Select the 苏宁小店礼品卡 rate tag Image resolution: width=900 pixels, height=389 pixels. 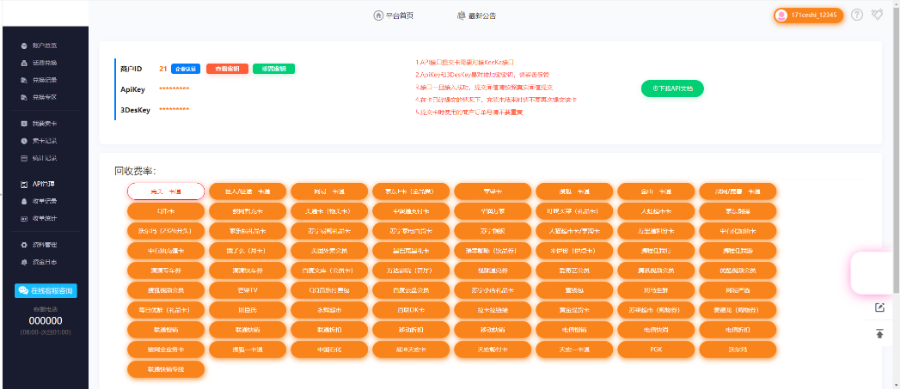click(492, 290)
